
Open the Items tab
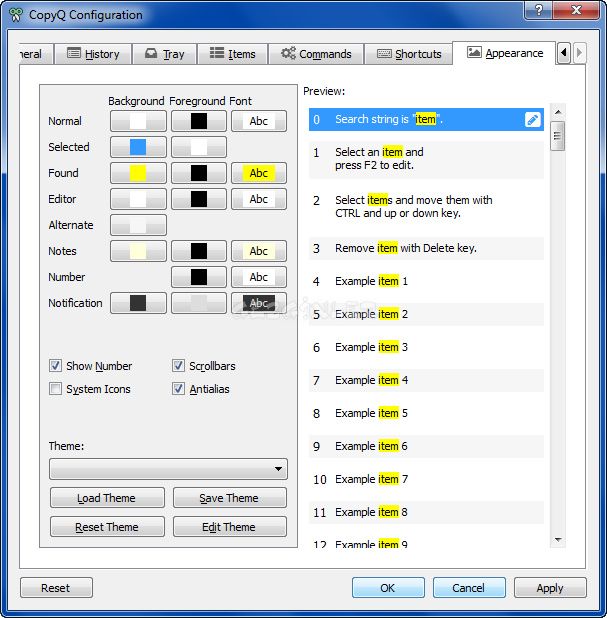[233, 54]
